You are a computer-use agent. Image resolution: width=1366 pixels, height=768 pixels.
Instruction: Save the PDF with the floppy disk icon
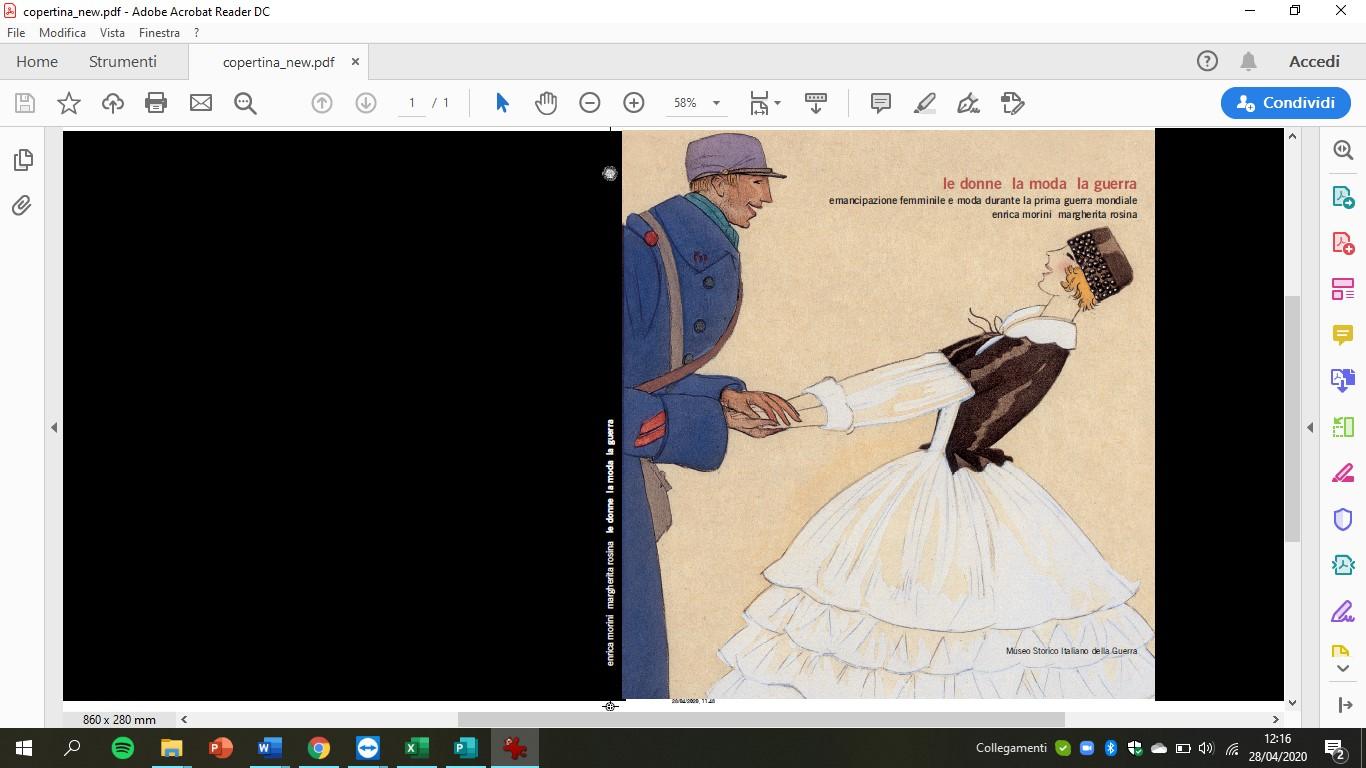25,103
